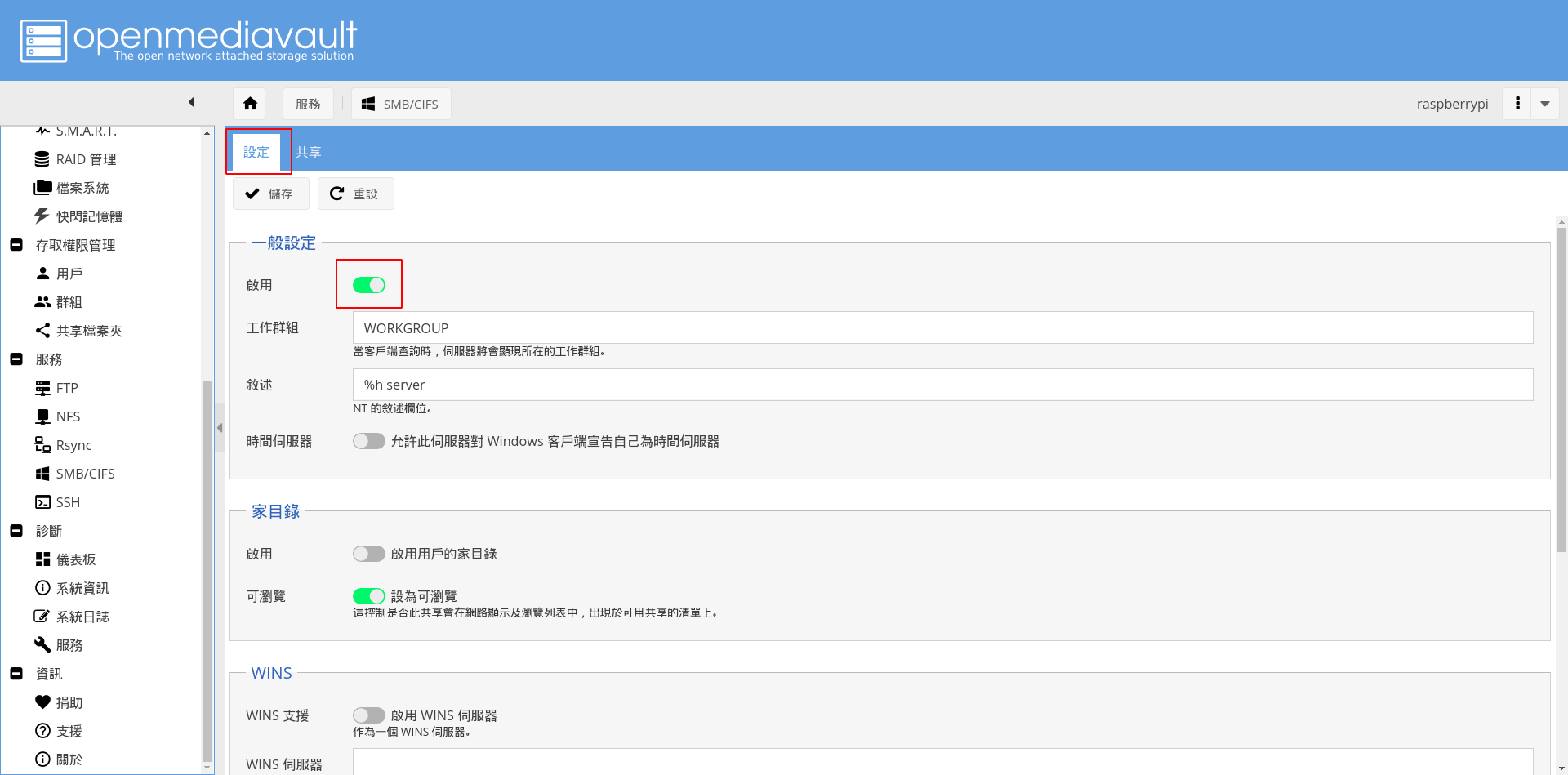Open the 檔案系統 folder icon entry
The image size is (1568, 775).
(x=81, y=188)
